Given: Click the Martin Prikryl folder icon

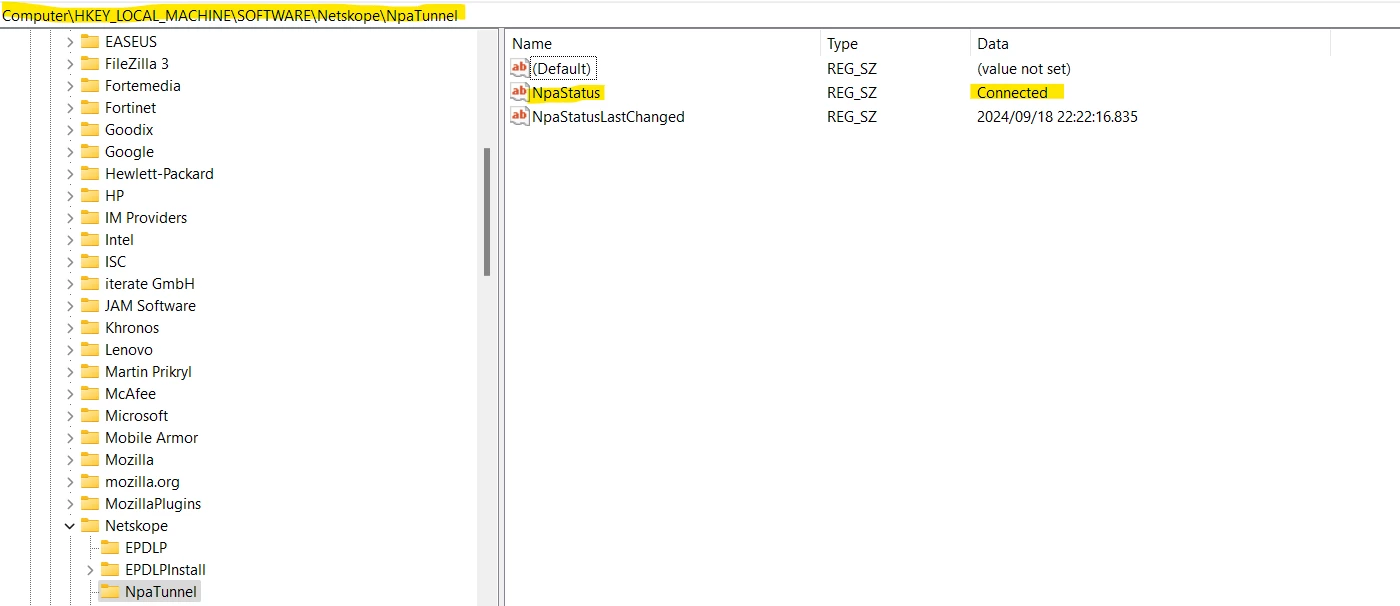Looking at the screenshot, I should (x=90, y=372).
